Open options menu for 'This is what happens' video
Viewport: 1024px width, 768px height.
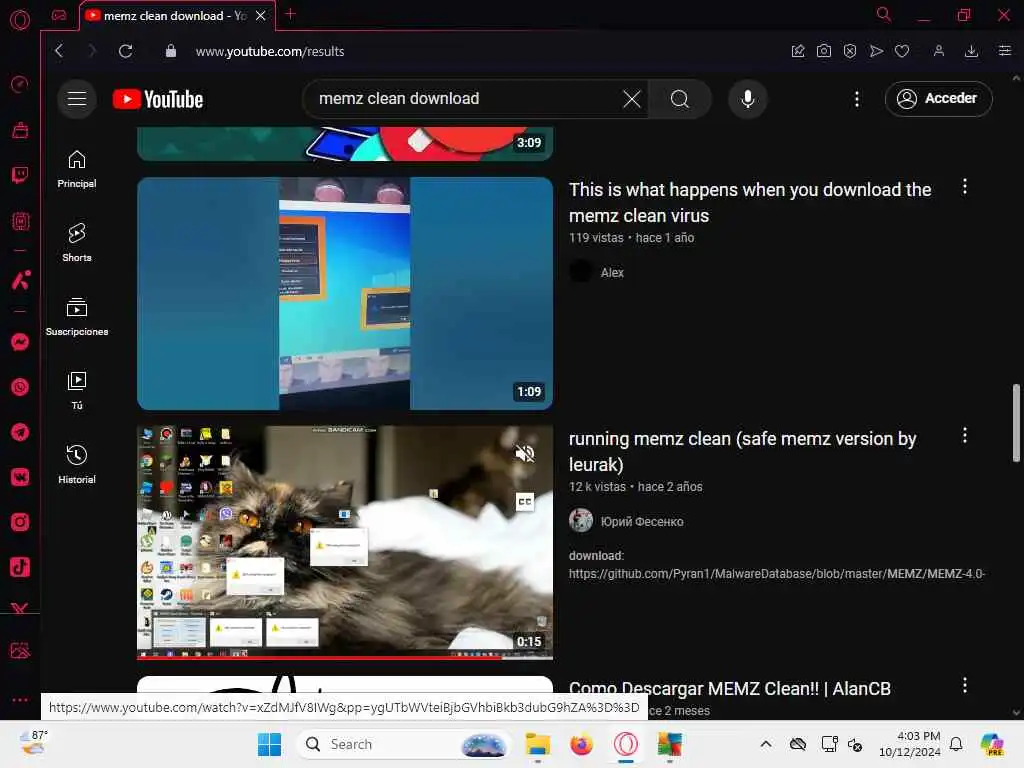tap(965, 187)
